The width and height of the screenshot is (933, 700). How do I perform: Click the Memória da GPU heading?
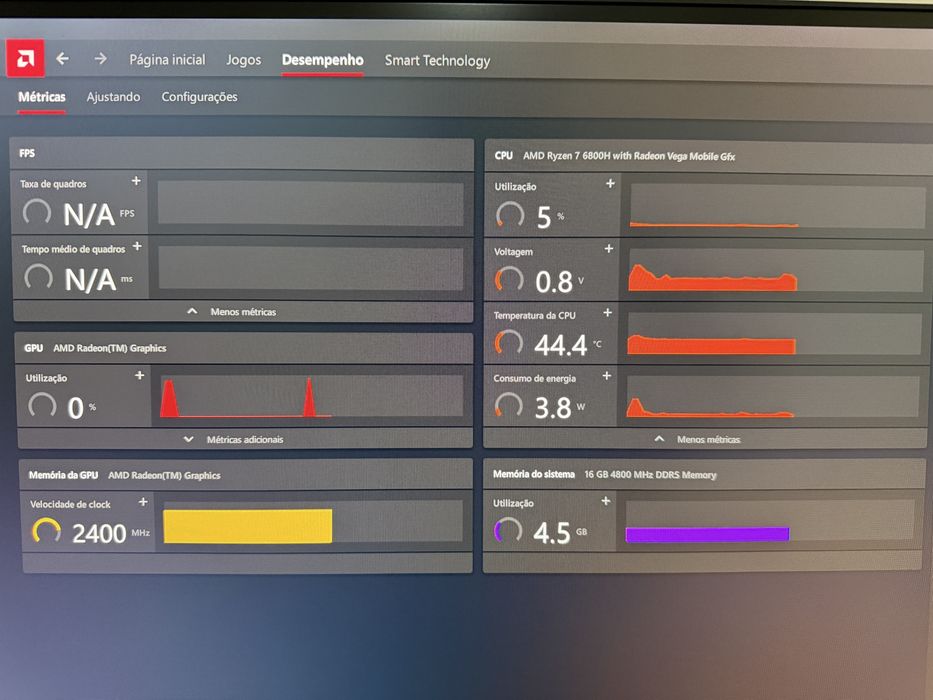click(x=64, y=475)
